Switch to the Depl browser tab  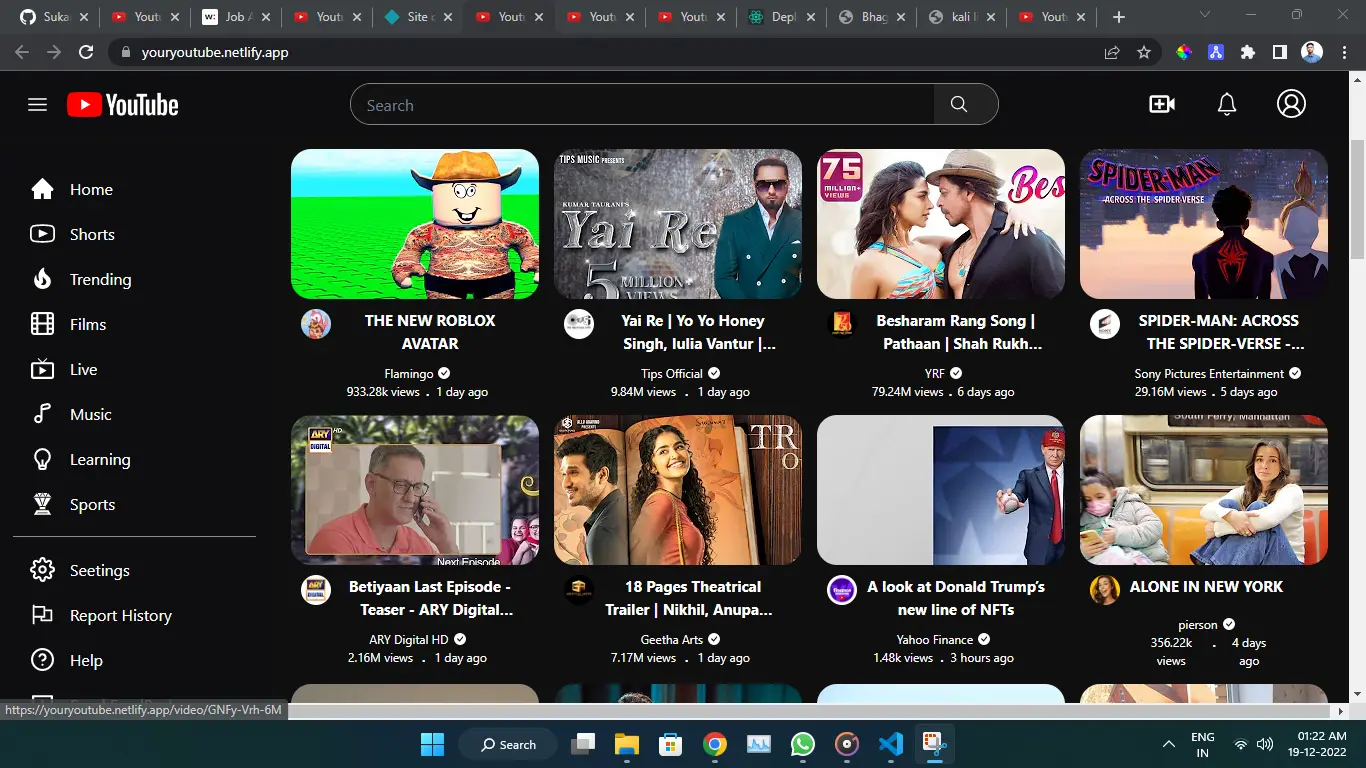click(x=783, y=17)
